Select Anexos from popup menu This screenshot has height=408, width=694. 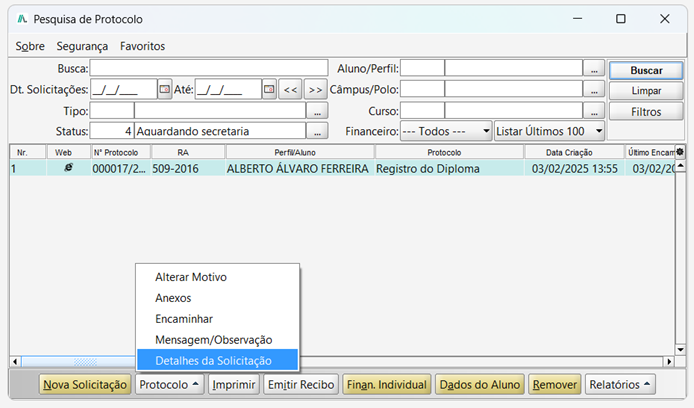[217, 298]
